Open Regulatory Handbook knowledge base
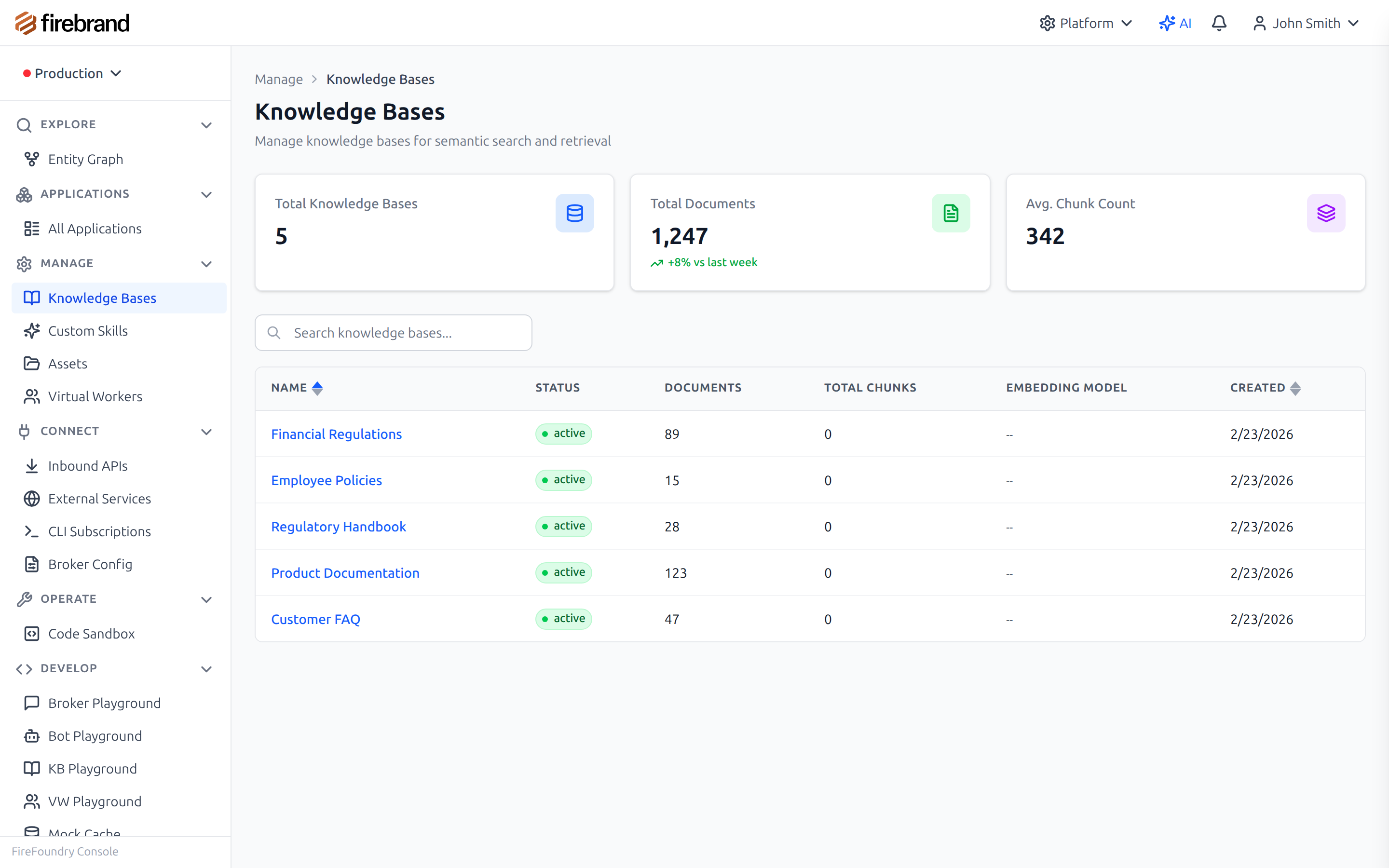 click(x=338, y=527)
